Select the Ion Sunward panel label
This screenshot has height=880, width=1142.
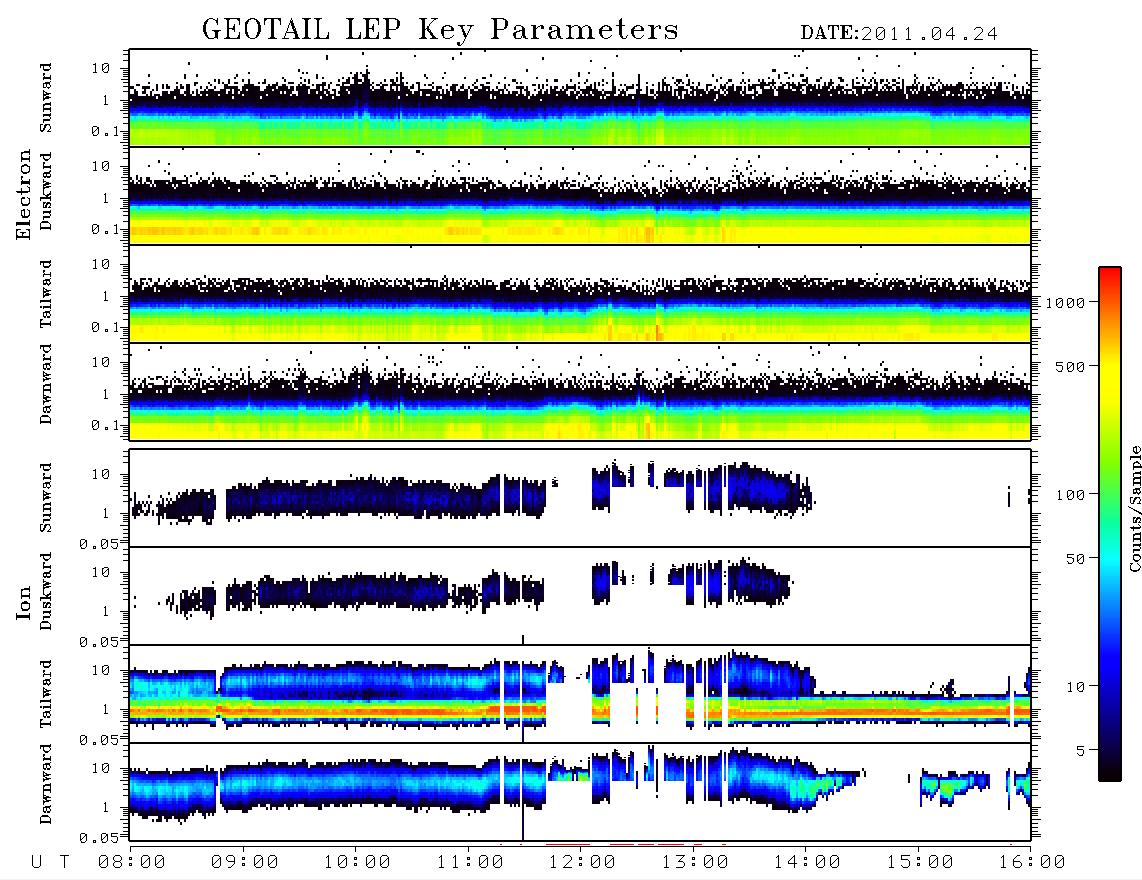[46, 497]
